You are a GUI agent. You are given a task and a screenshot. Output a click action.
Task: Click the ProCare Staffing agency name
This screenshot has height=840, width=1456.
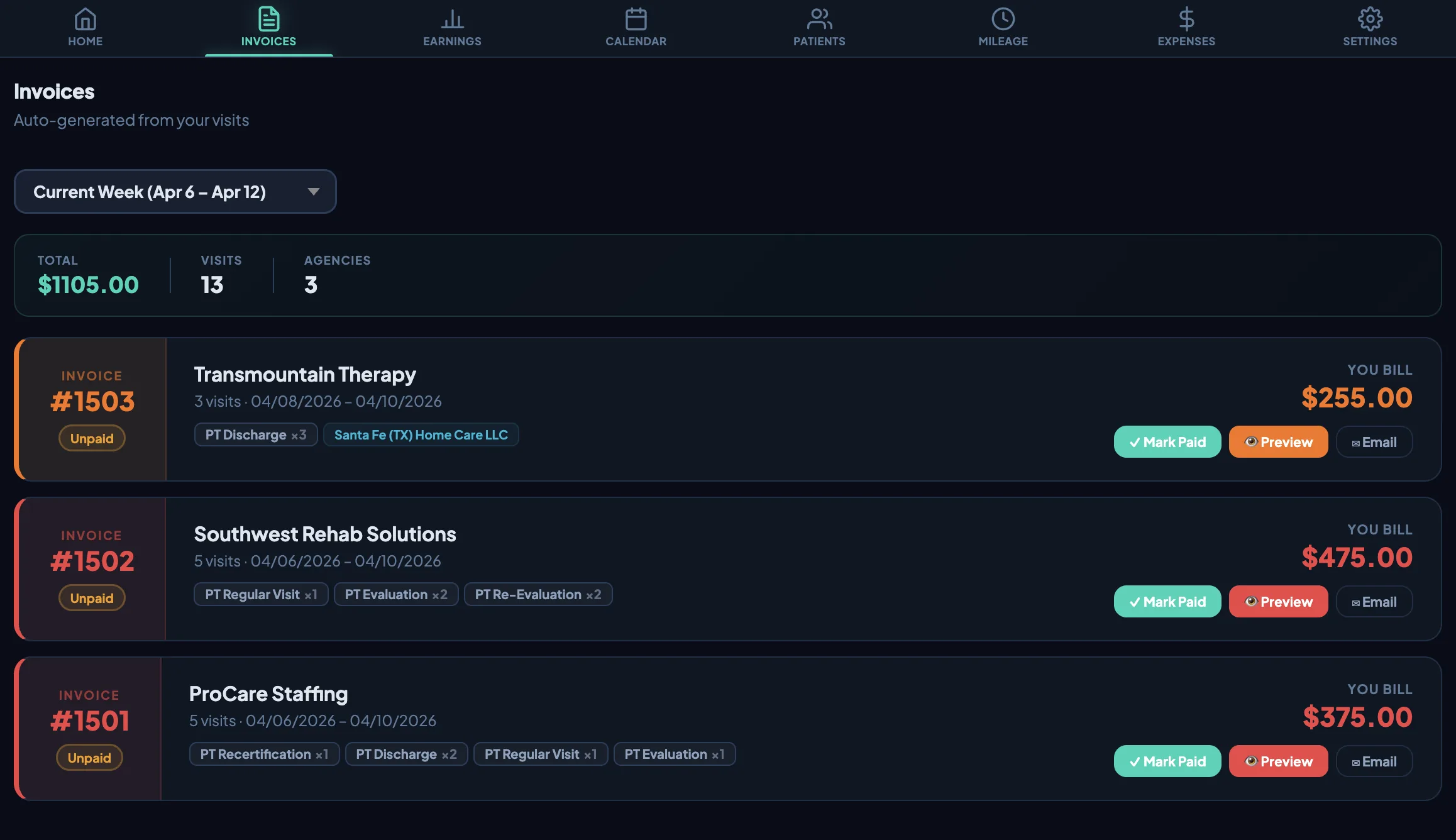click(x=268, y=694)
